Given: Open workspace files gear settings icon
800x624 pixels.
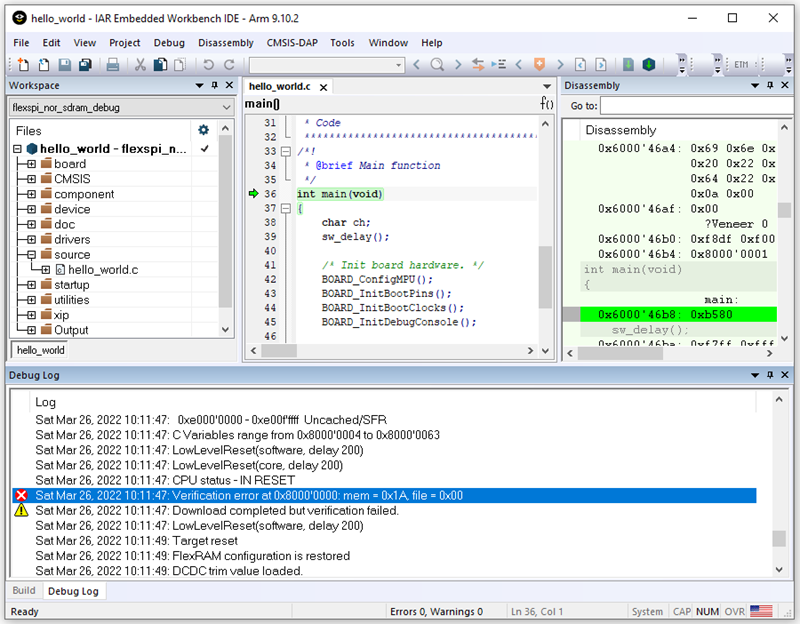Looking at the screenshot, I should click(204, 130).
